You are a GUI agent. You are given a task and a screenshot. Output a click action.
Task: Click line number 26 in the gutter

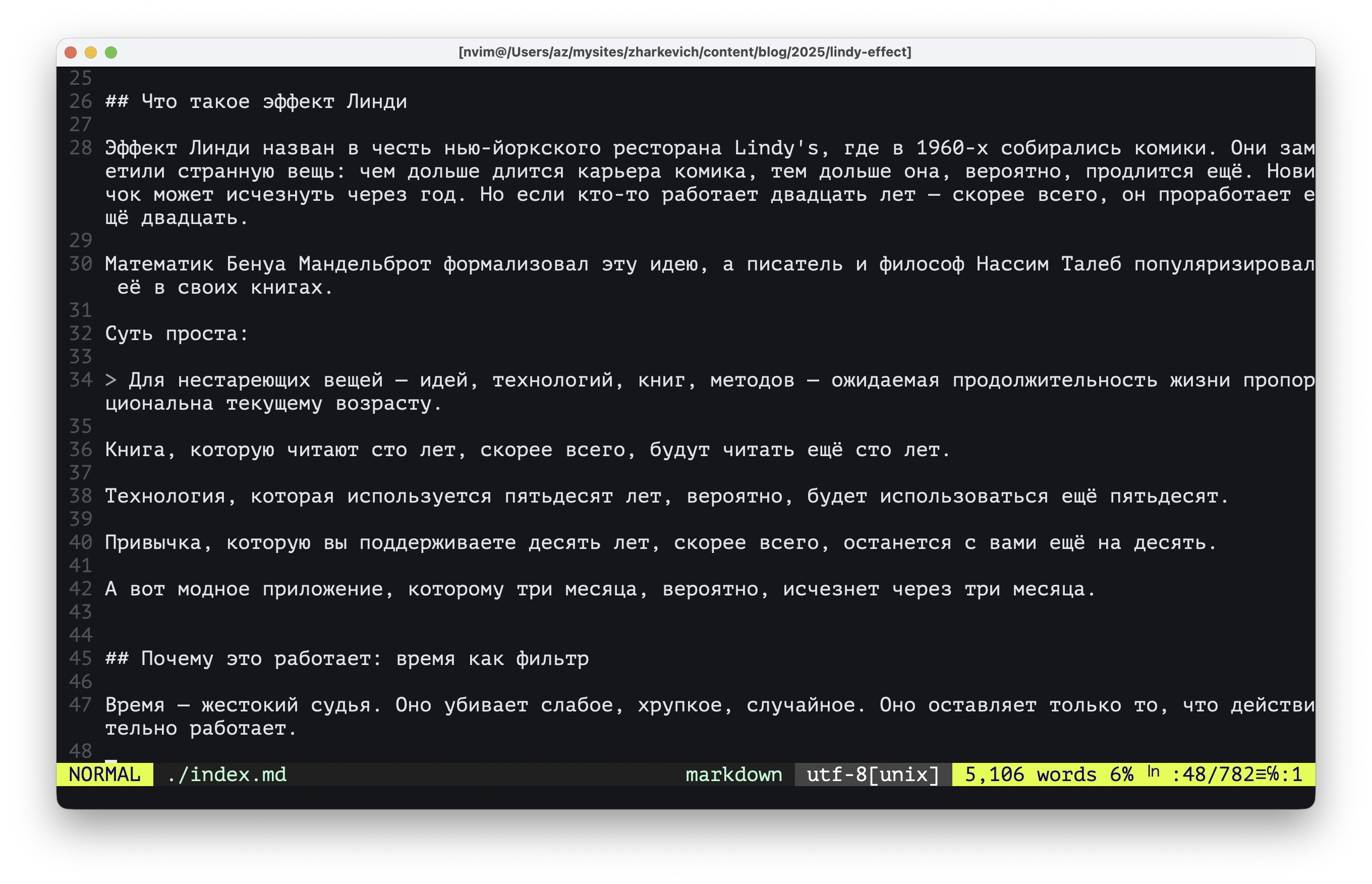click(x=80, y=101)
